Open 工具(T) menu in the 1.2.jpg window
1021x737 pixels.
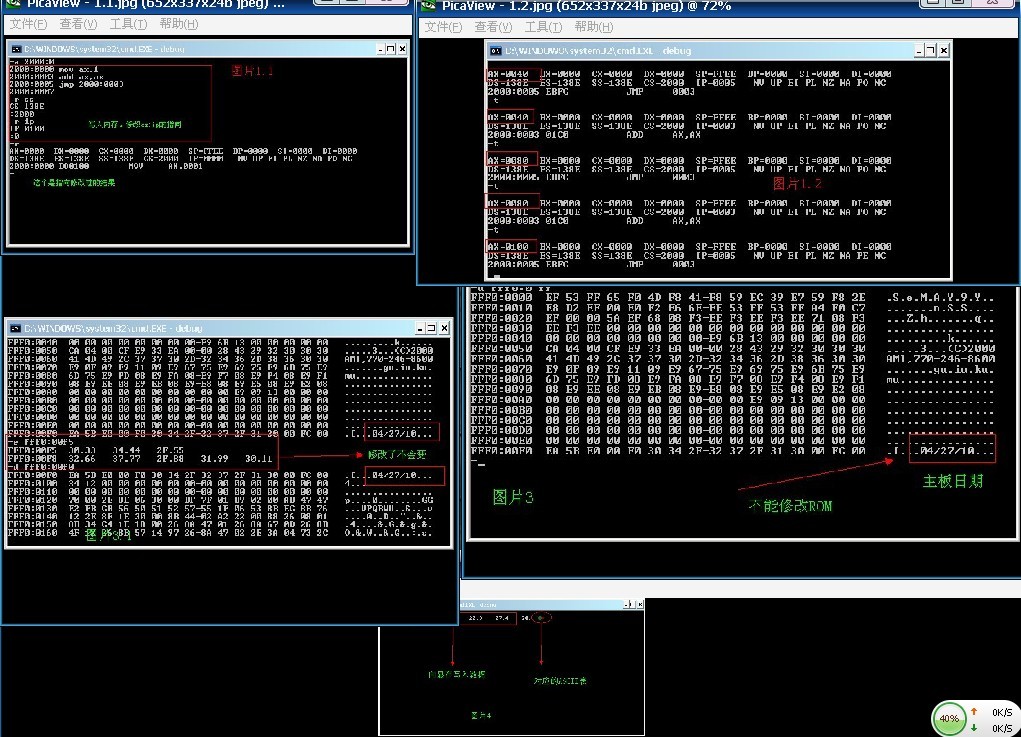pyautogui.click(x=544, y=27)
